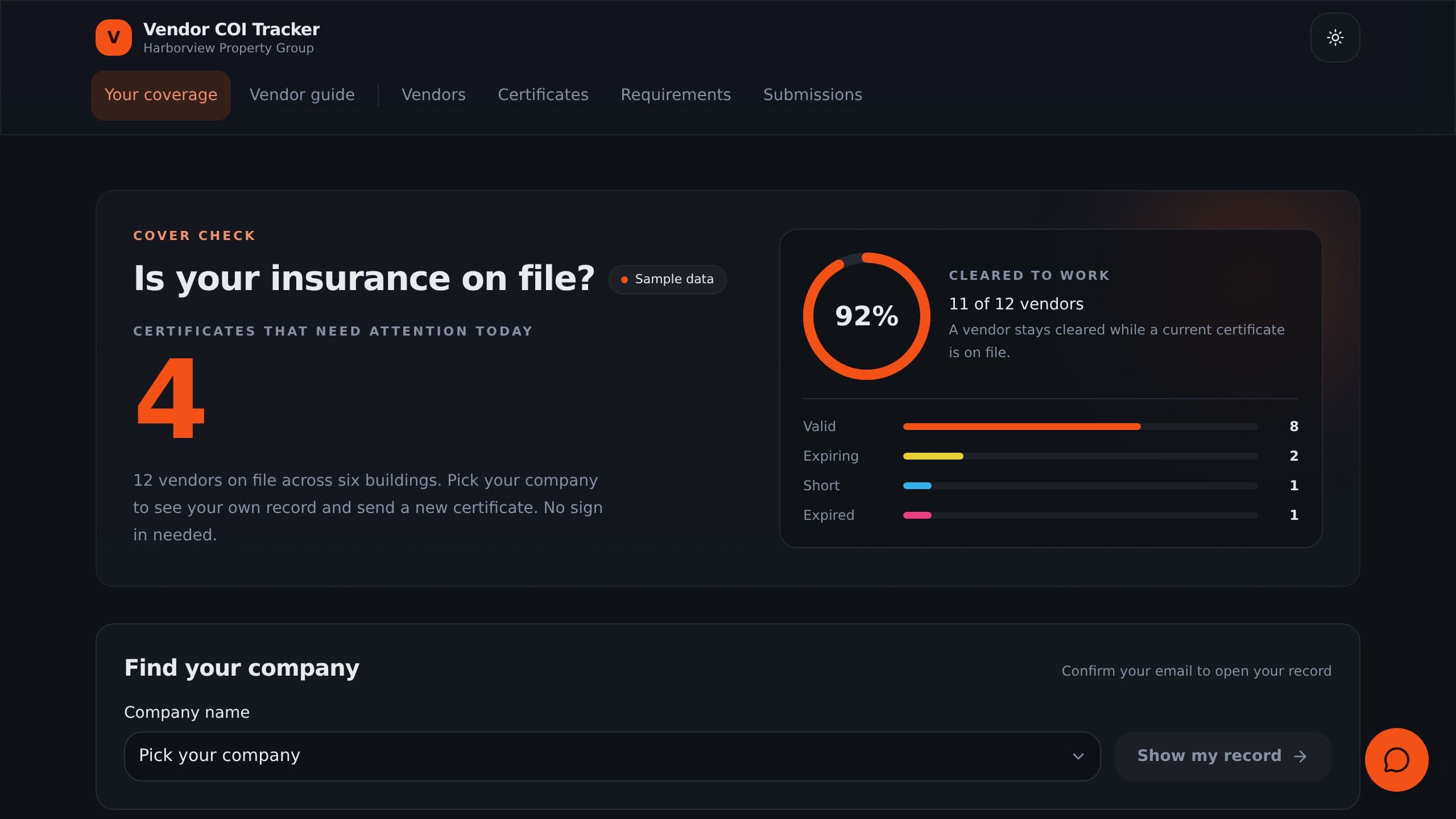Click 'Confirm your email to open your record'

pyautogui.click(x=1196, y=671)
